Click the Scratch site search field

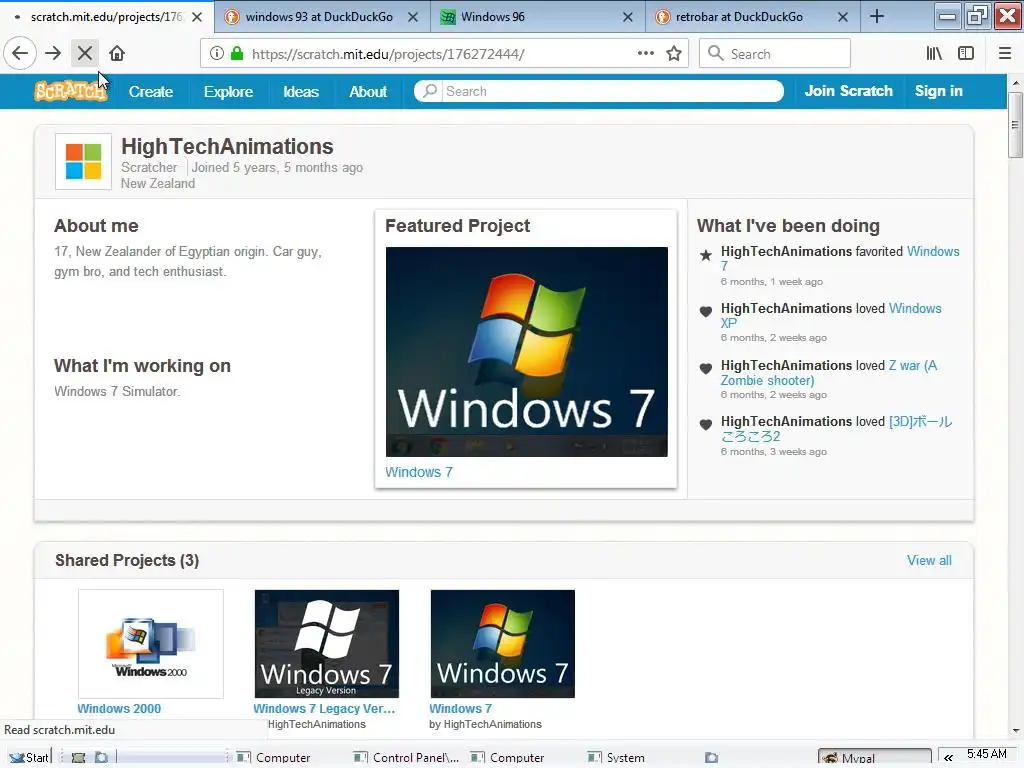[612, 91]
